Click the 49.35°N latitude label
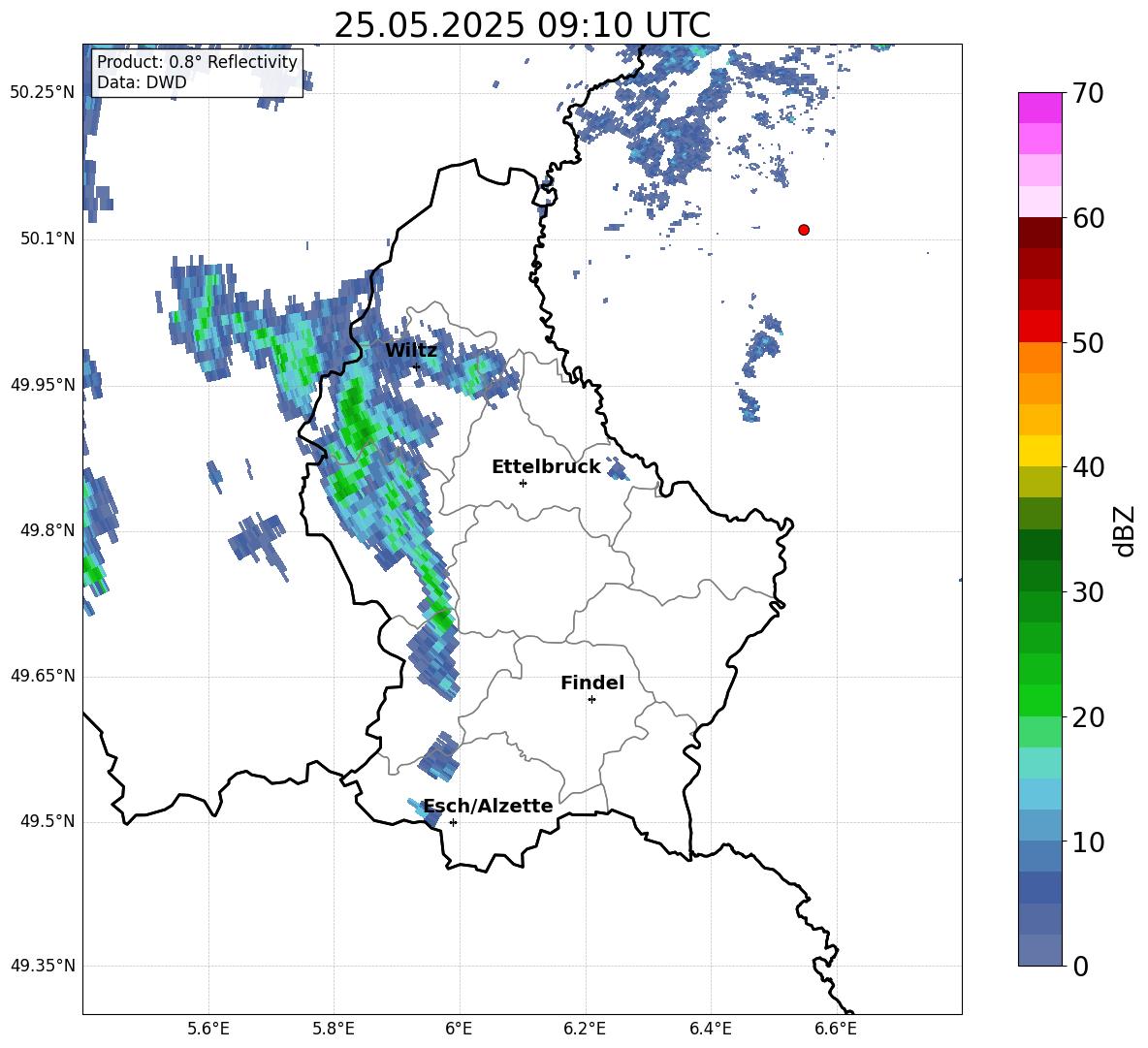 pyautogui.click(x=43, y=966)
